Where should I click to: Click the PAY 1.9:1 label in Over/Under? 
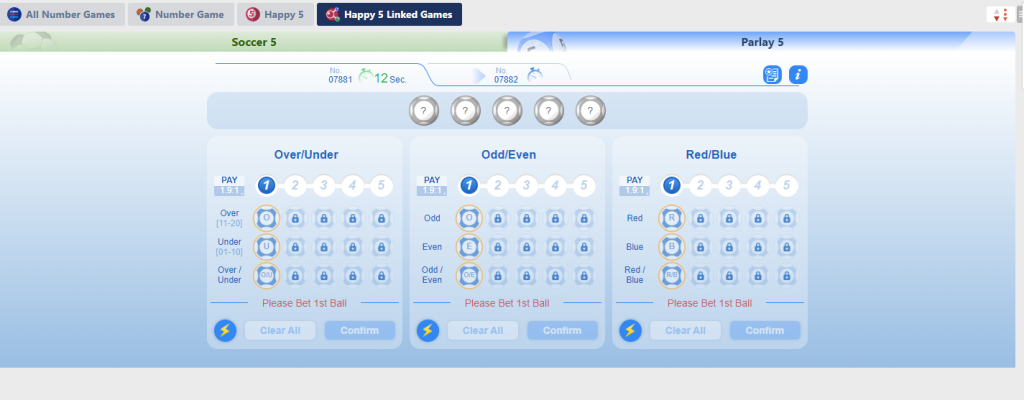[229, 186]
